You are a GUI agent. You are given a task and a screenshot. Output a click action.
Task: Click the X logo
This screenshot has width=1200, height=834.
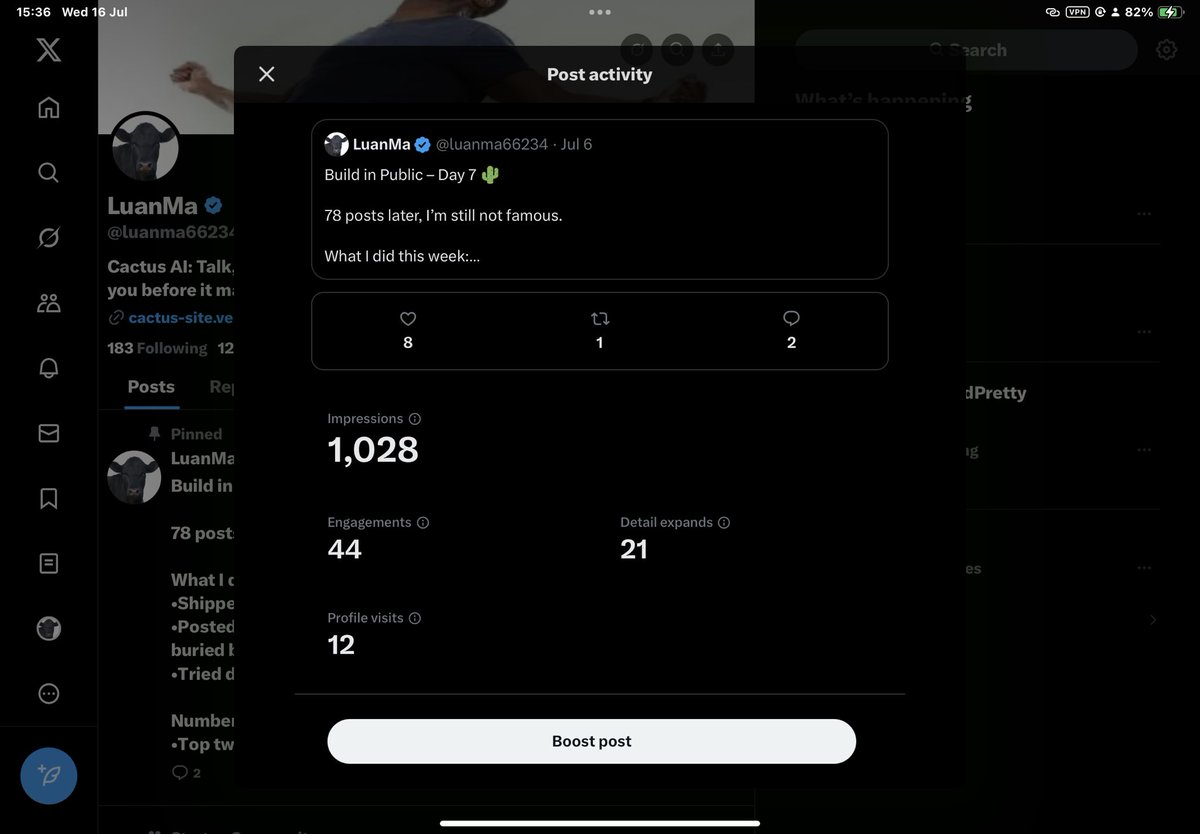coord(48,49)
